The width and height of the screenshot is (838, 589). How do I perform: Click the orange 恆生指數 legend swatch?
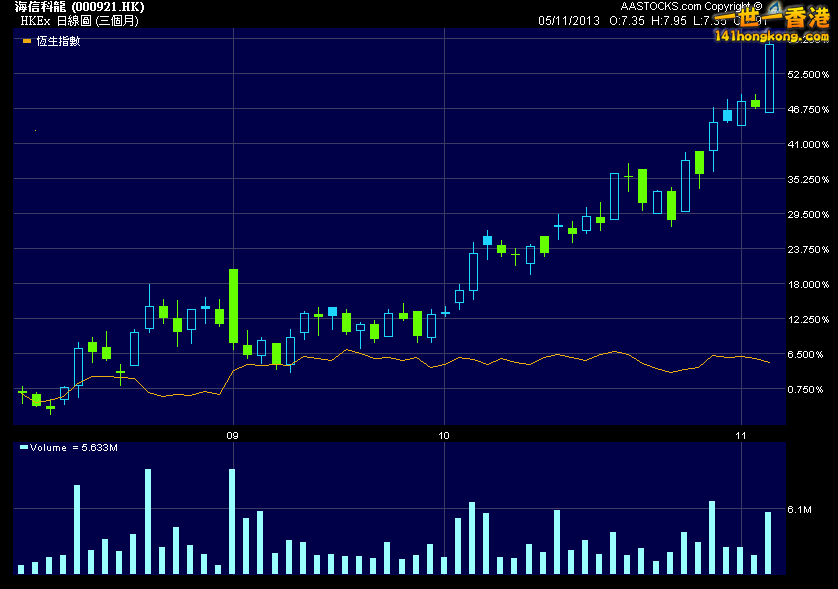click(x=27, y=41)
